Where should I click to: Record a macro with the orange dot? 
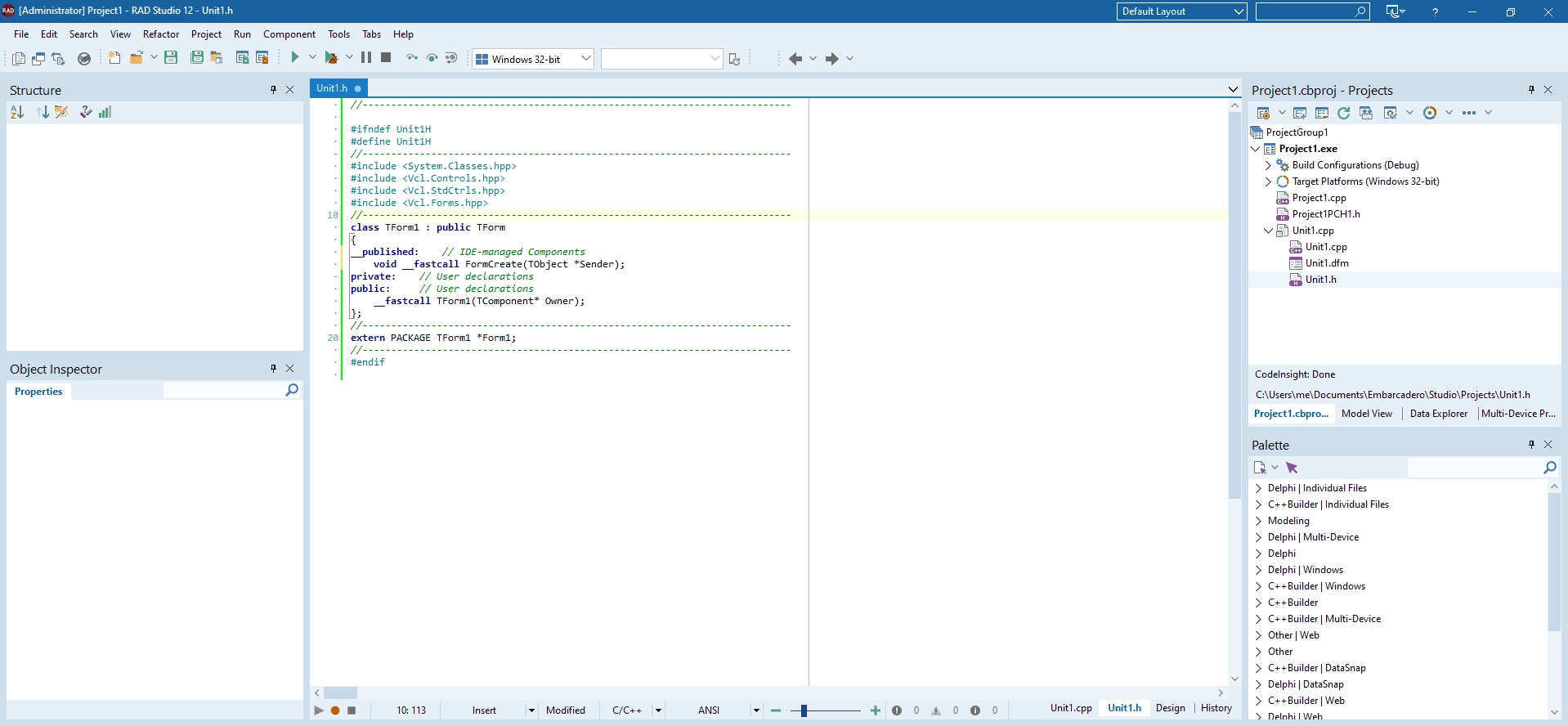click(335, 710)
